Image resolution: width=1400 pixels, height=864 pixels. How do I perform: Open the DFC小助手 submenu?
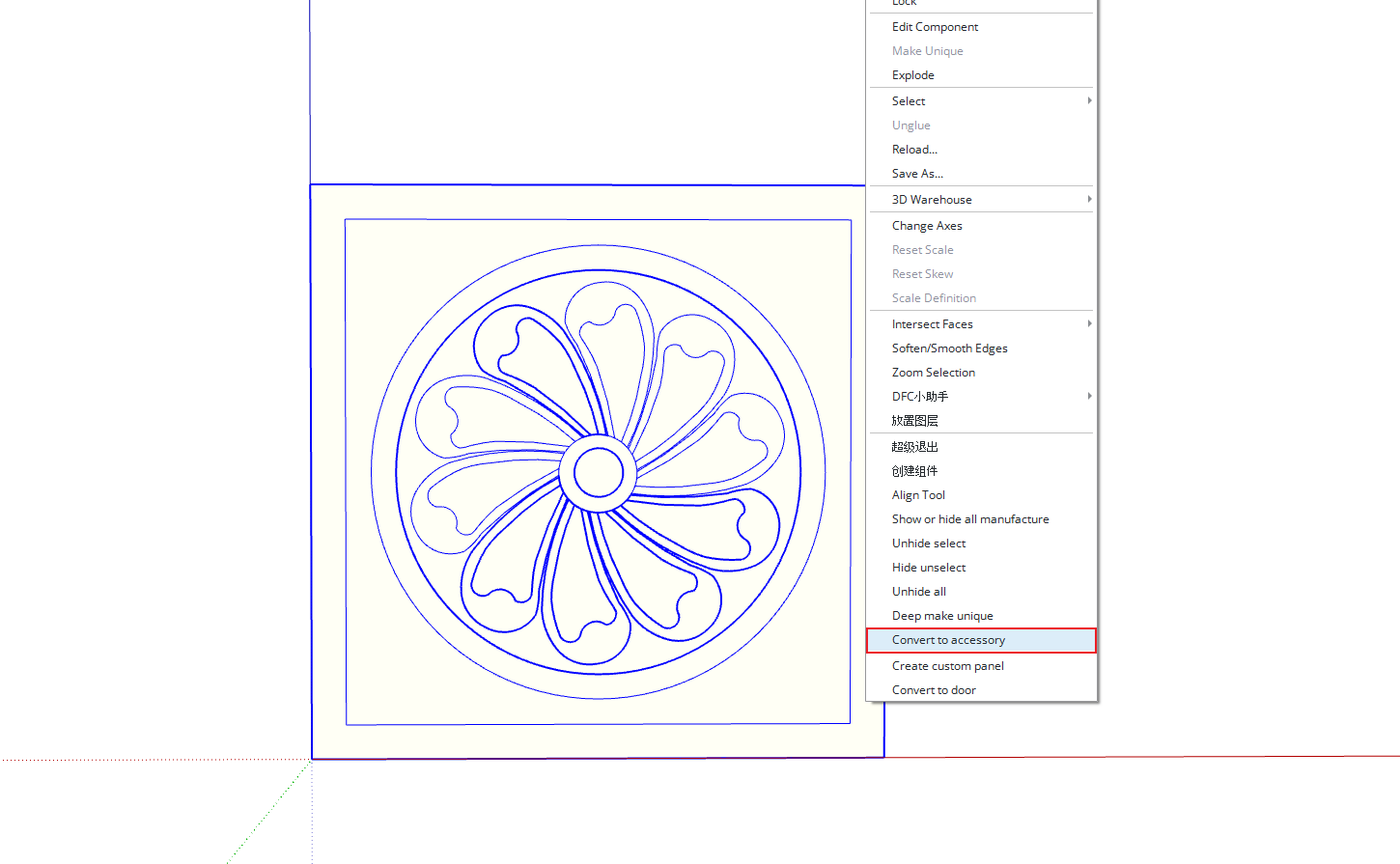tap(920, 397)
